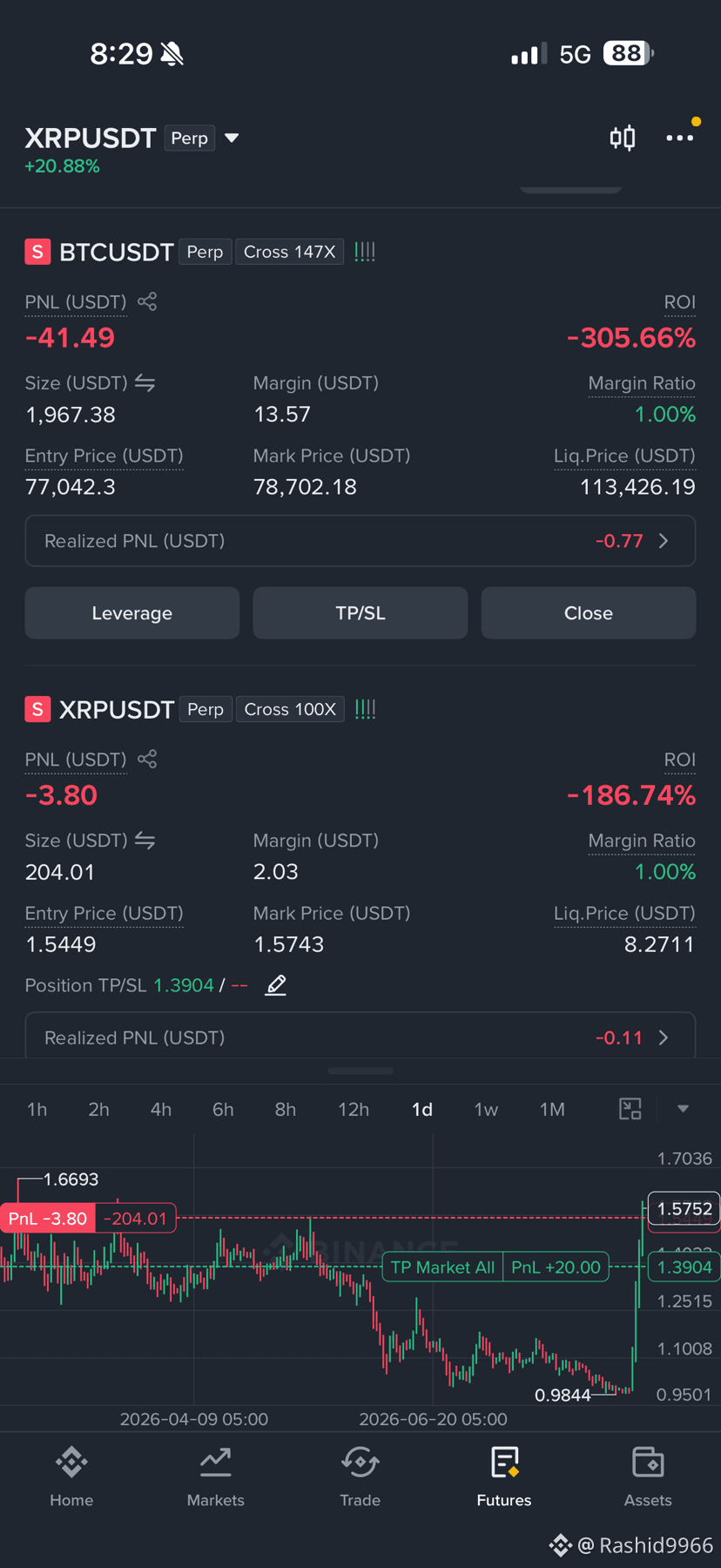This screenshot has height=1568, width=721.
Task: Click the TP Market All line marker
Action: (442, 1267)
